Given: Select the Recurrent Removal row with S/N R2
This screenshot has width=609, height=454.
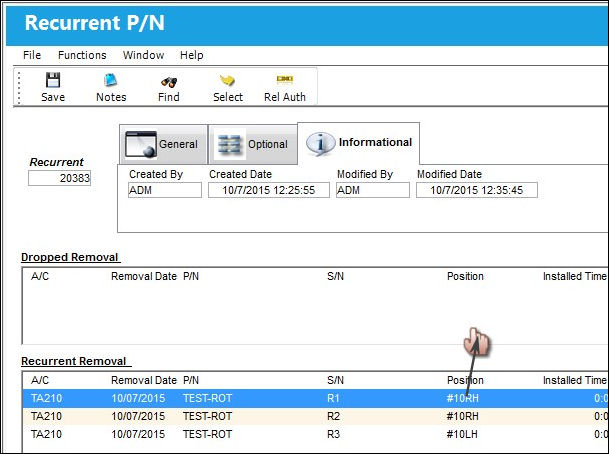Looking at the screenshot, I should [315, 416].
